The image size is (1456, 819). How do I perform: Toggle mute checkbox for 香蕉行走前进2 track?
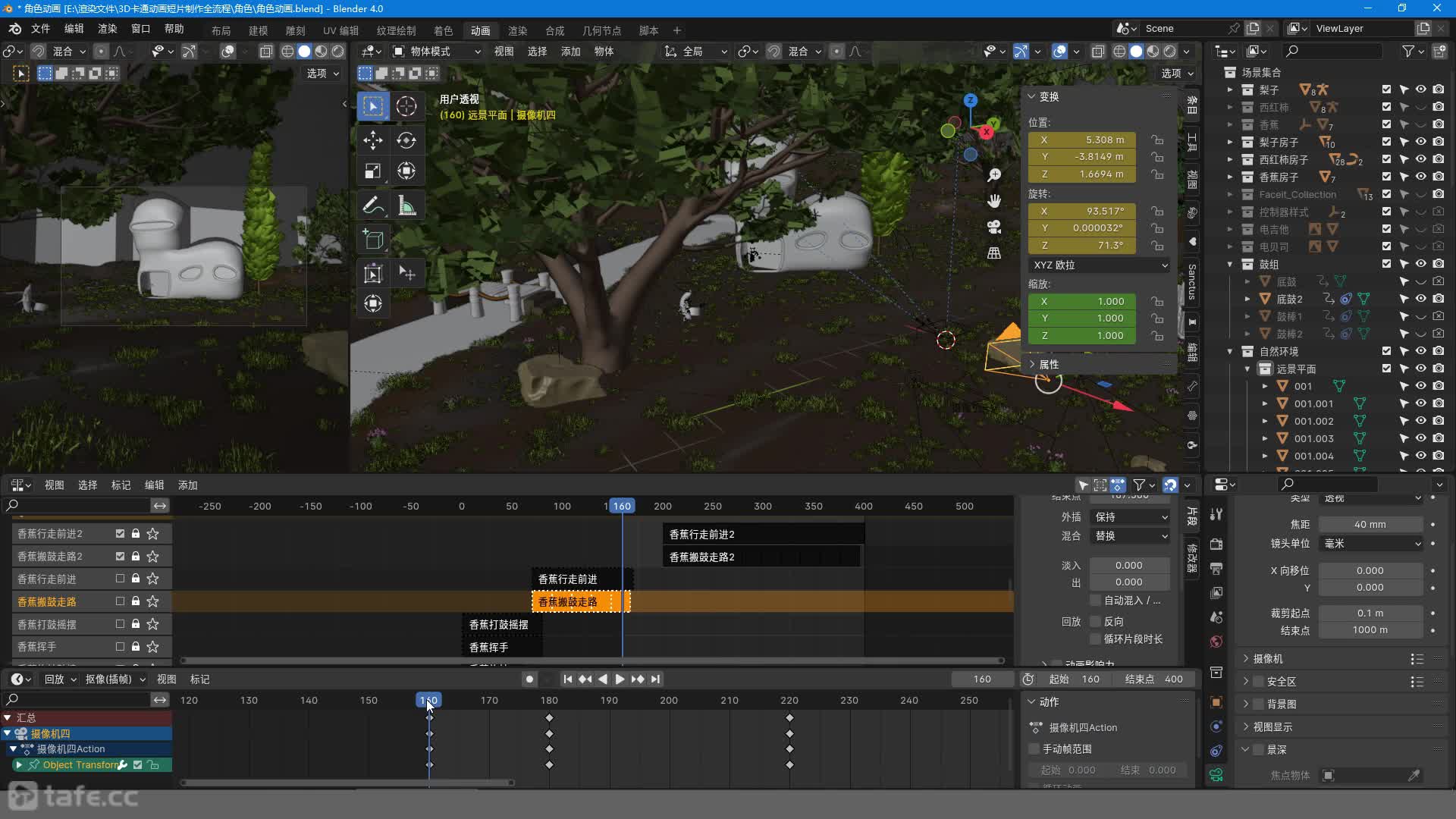click(120, 534)
